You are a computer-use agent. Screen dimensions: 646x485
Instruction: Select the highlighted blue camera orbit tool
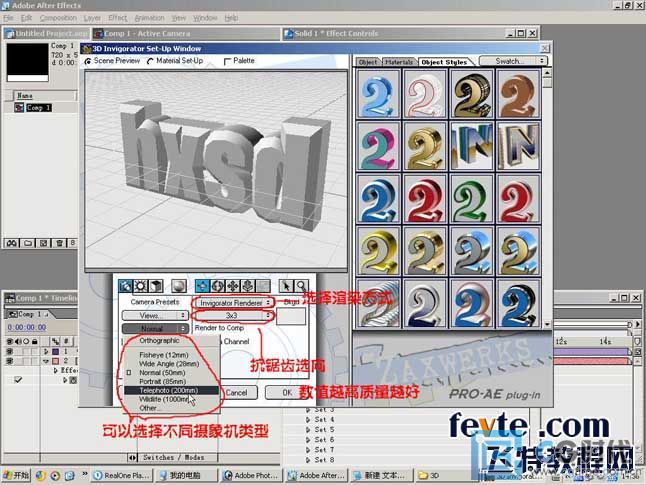(x=202, y=286)
